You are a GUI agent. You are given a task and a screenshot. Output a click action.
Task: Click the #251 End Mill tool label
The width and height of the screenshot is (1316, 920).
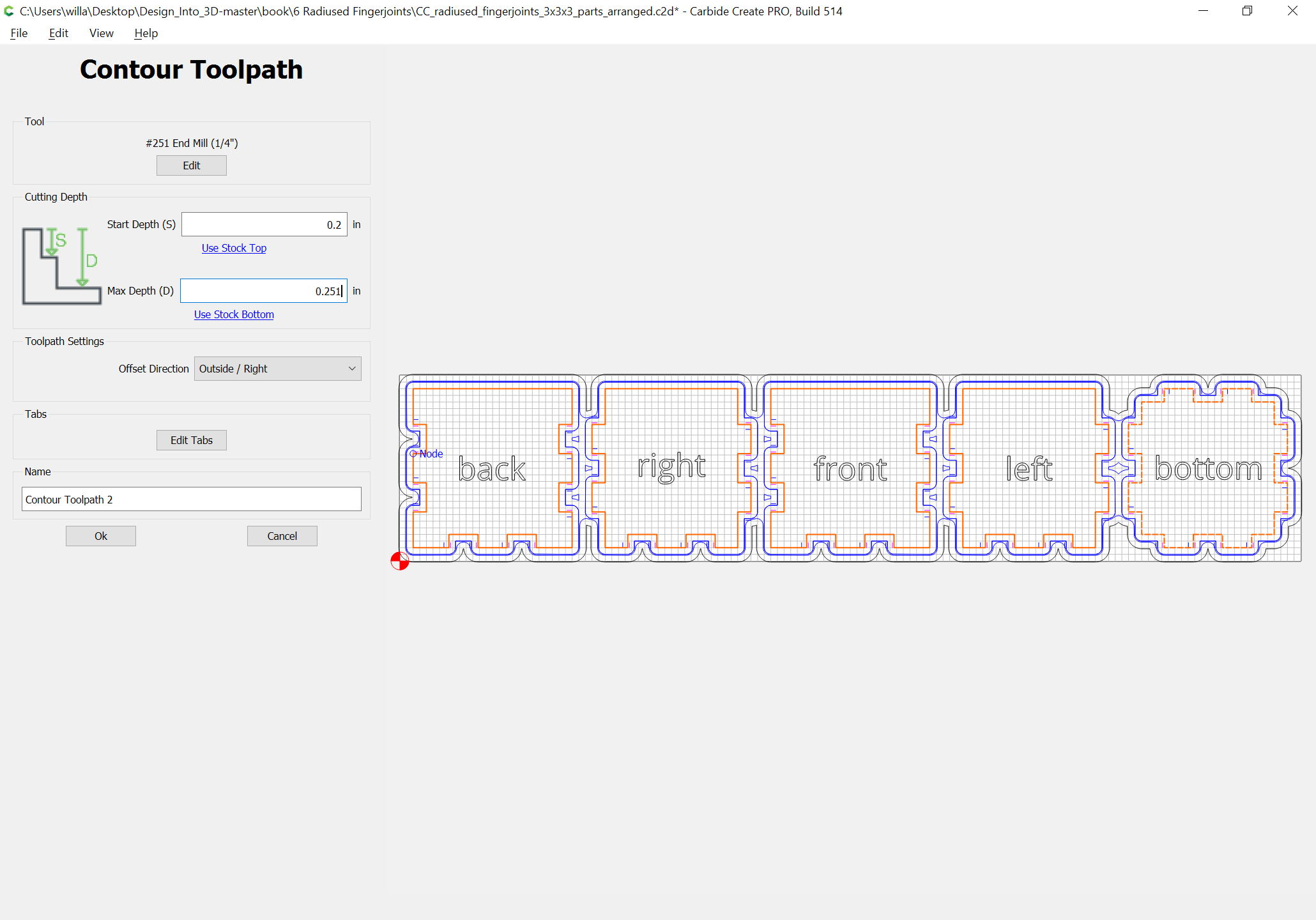[x=192, y=143]
